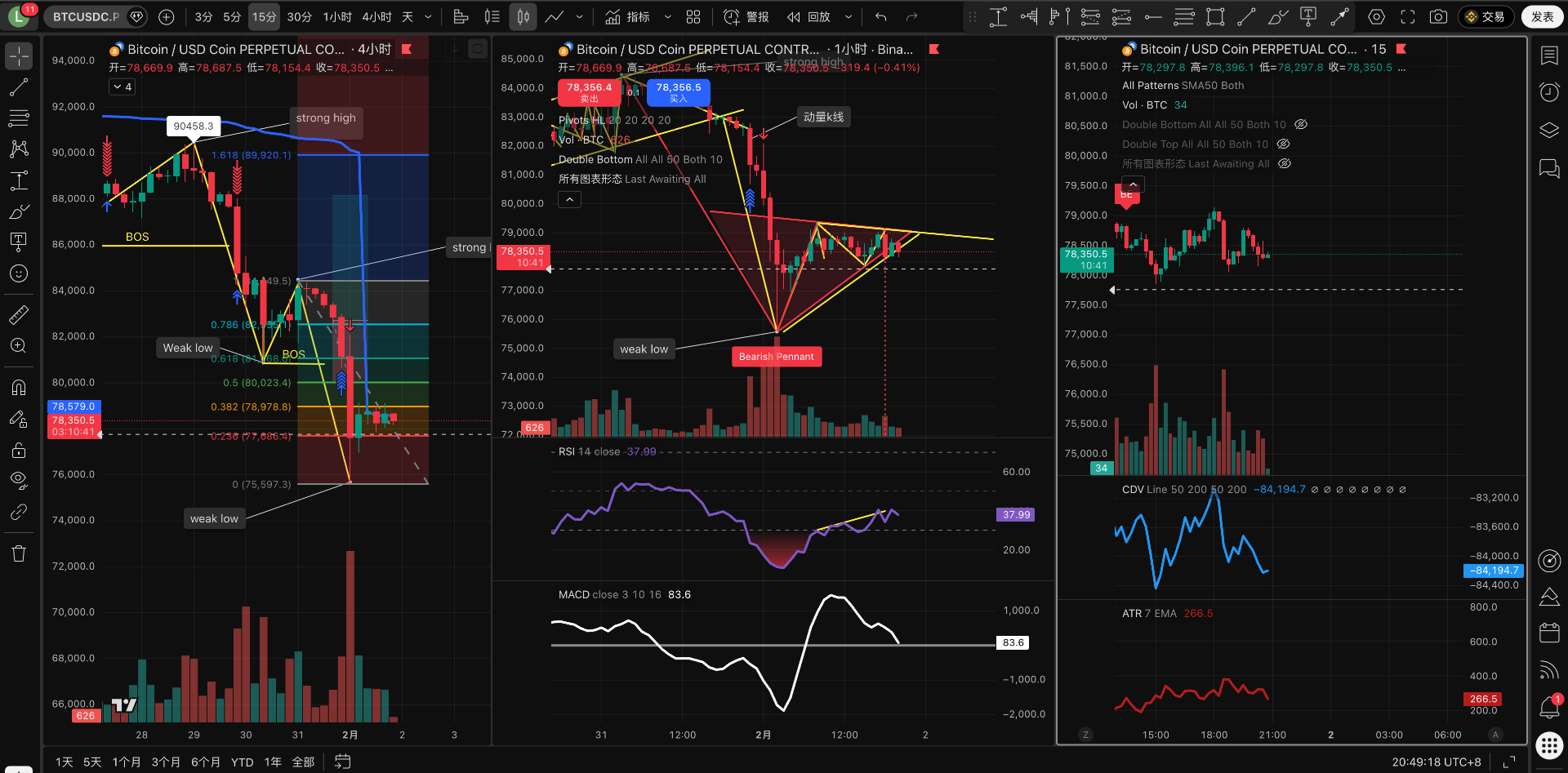Expand the timeframe interval dropdown arrow

pos(428,16)
